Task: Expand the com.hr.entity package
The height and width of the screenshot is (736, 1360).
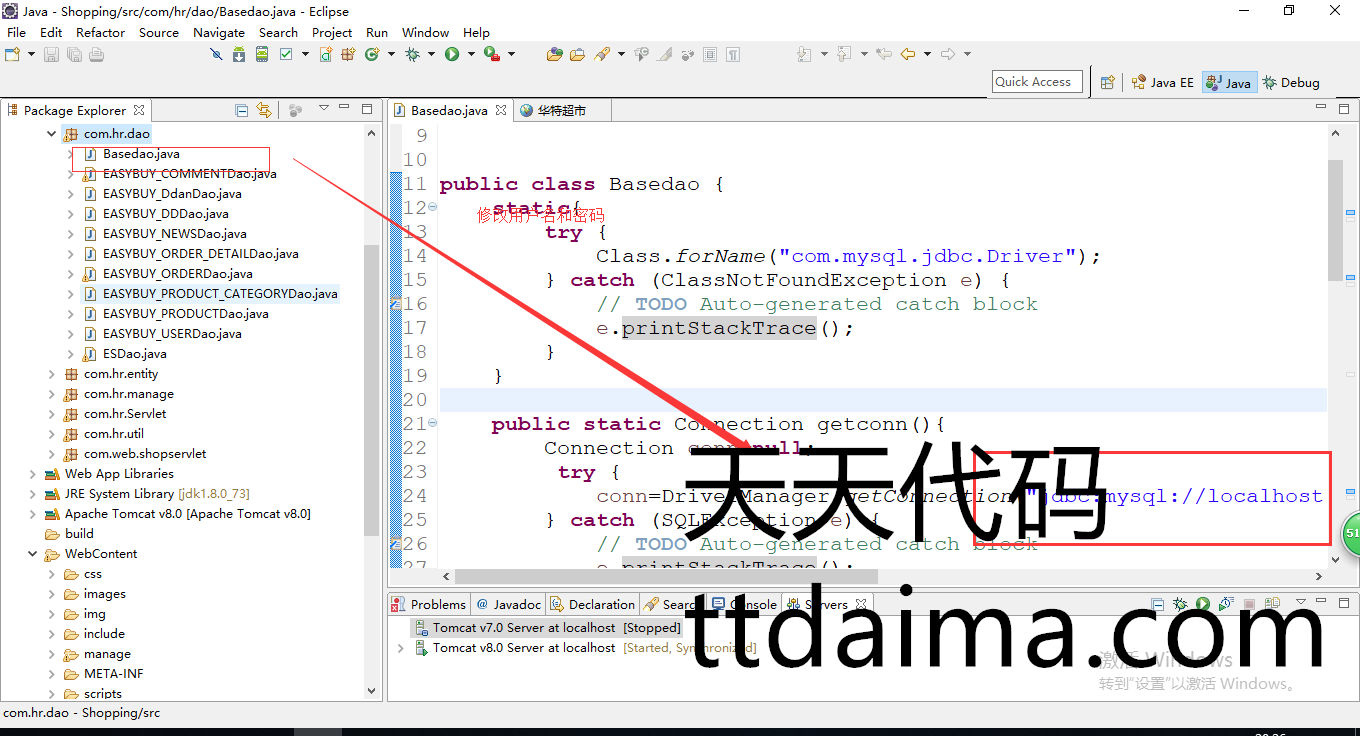Action: [52, 374]
